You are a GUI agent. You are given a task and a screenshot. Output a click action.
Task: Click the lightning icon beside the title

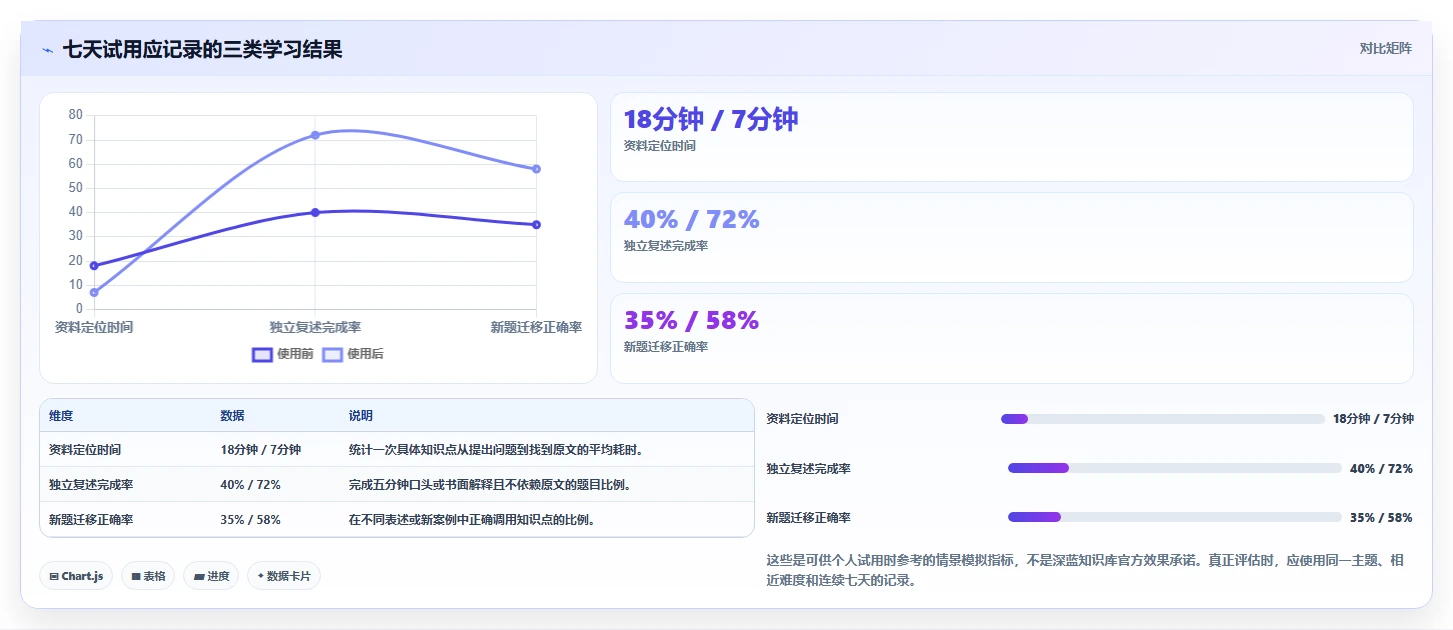pyautogui.click(x=47, y=50)
